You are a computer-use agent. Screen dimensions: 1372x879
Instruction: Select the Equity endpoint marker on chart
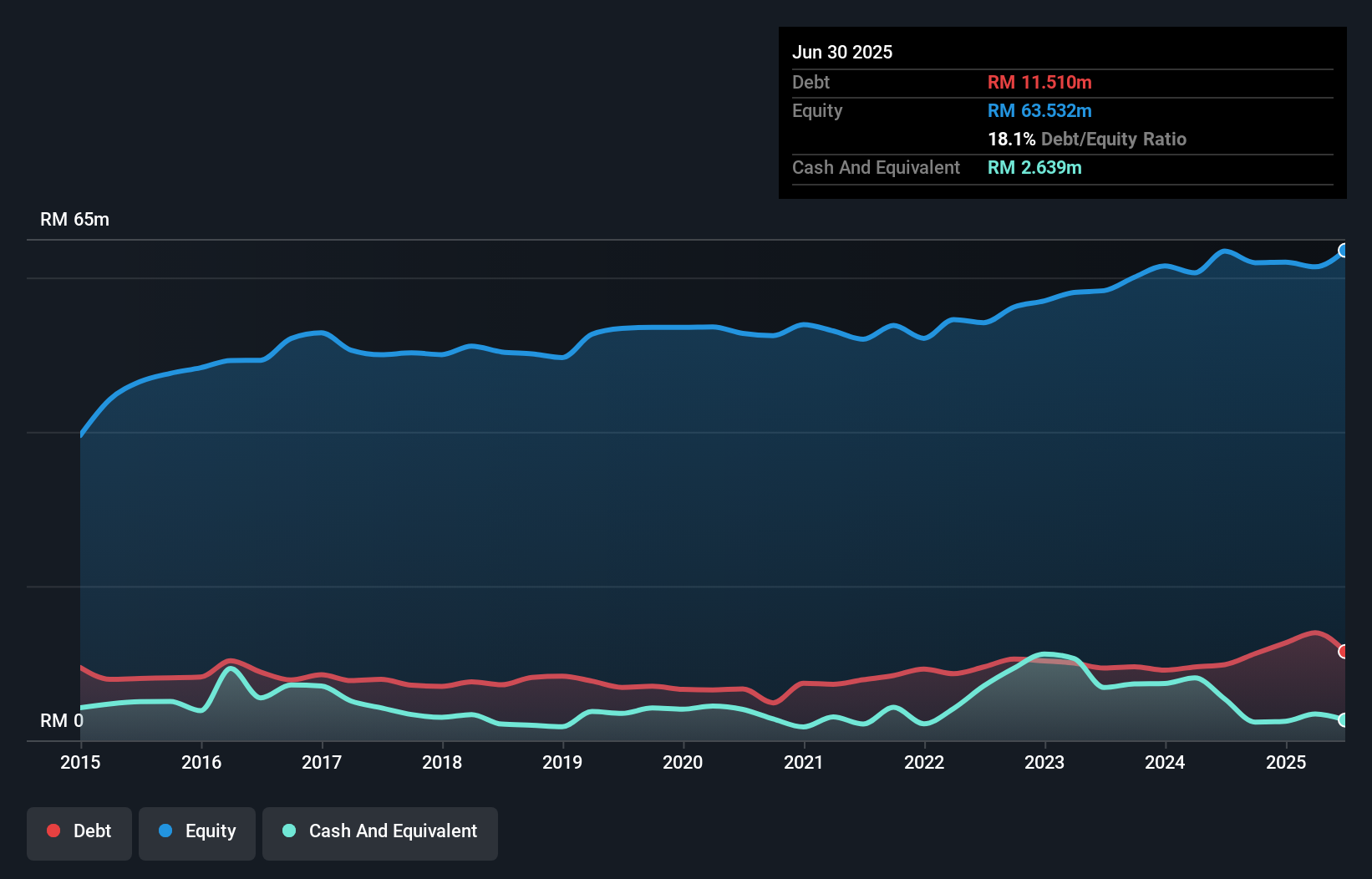(x=1343, y=251)
